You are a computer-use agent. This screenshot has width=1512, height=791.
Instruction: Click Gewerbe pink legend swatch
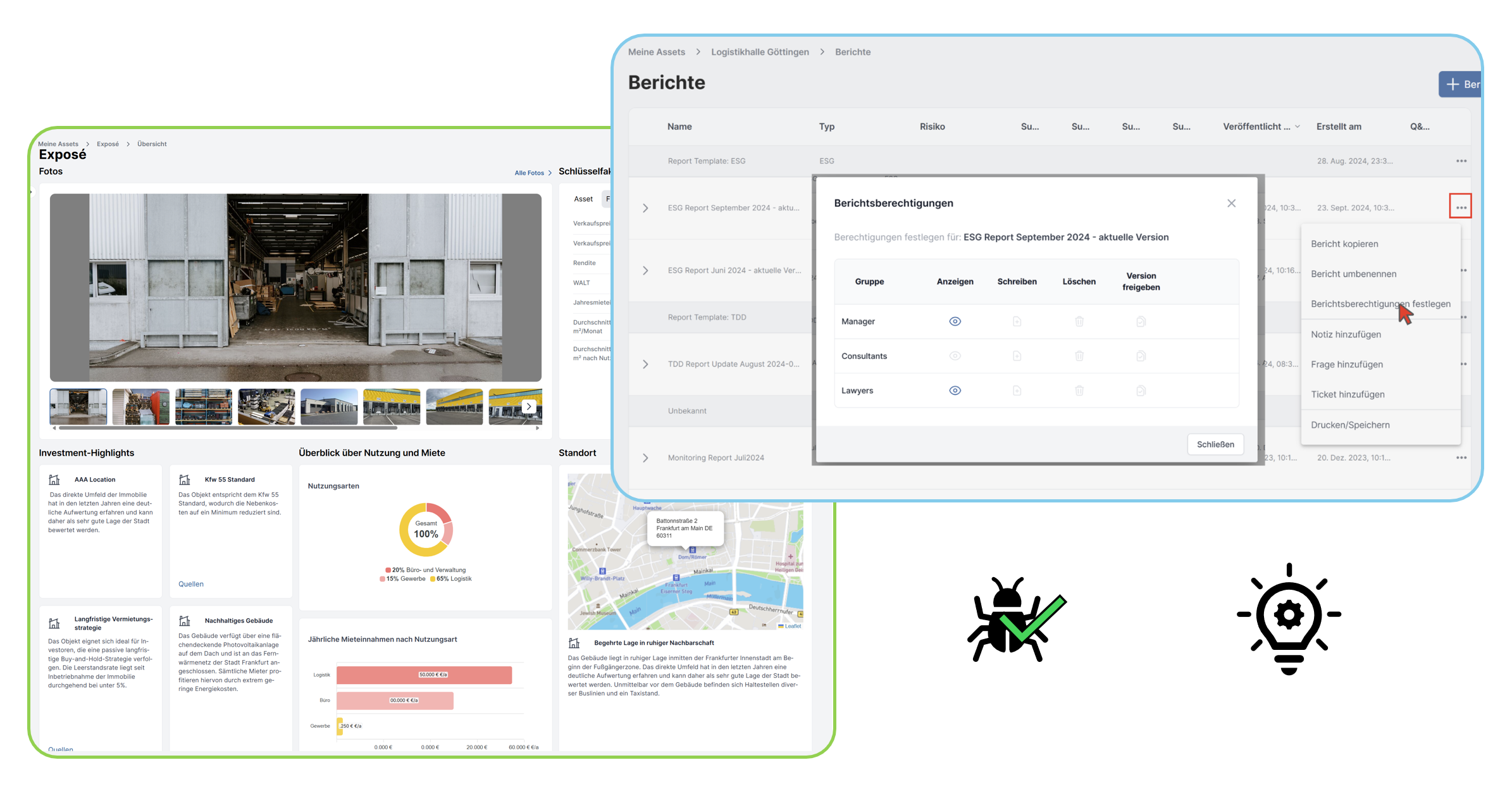(382, 579)
